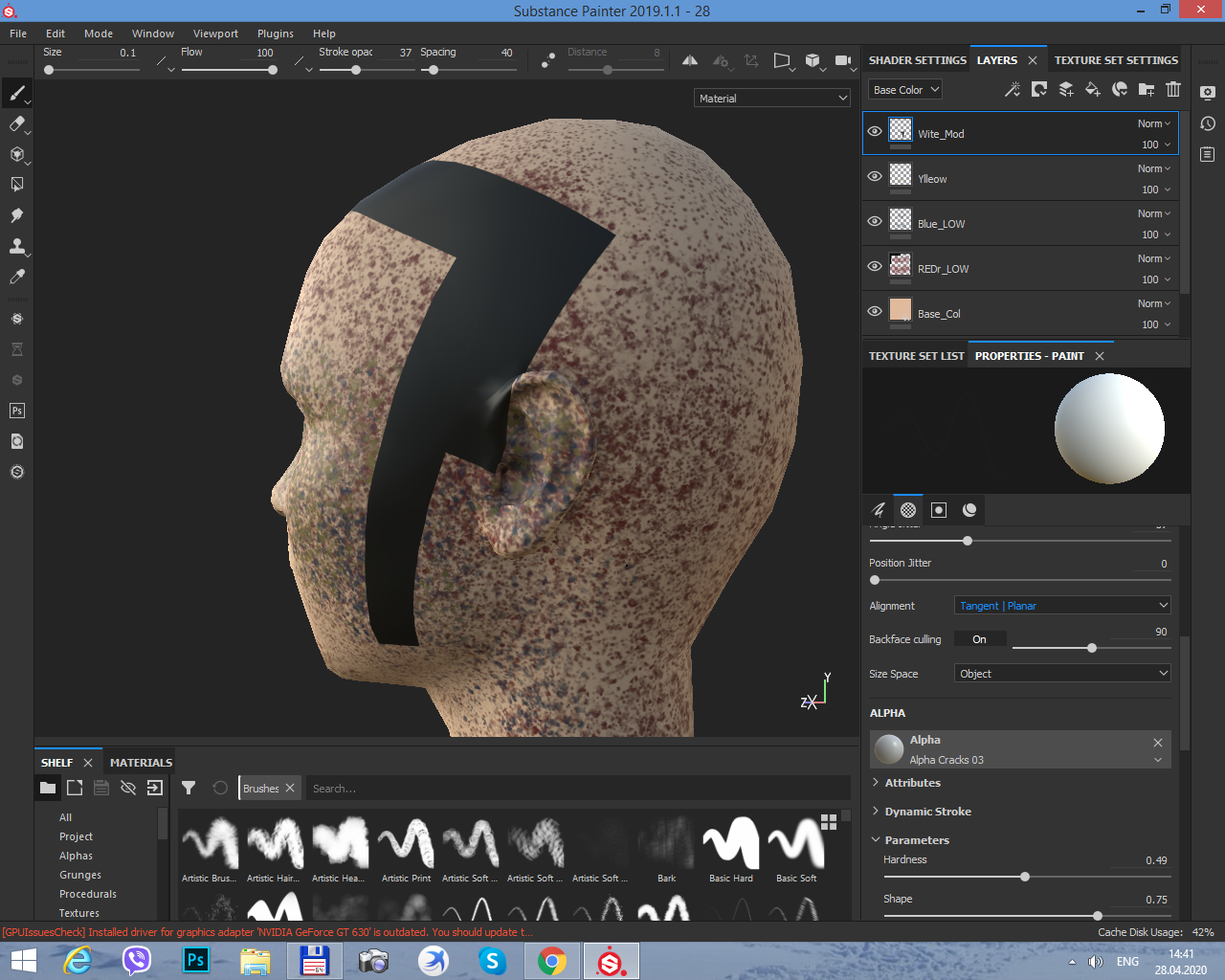This screenshot has width=1225, height=980.
Task: Switch to the Texture Set List tab
Action: pyautogui.click(x=916, y=356)
